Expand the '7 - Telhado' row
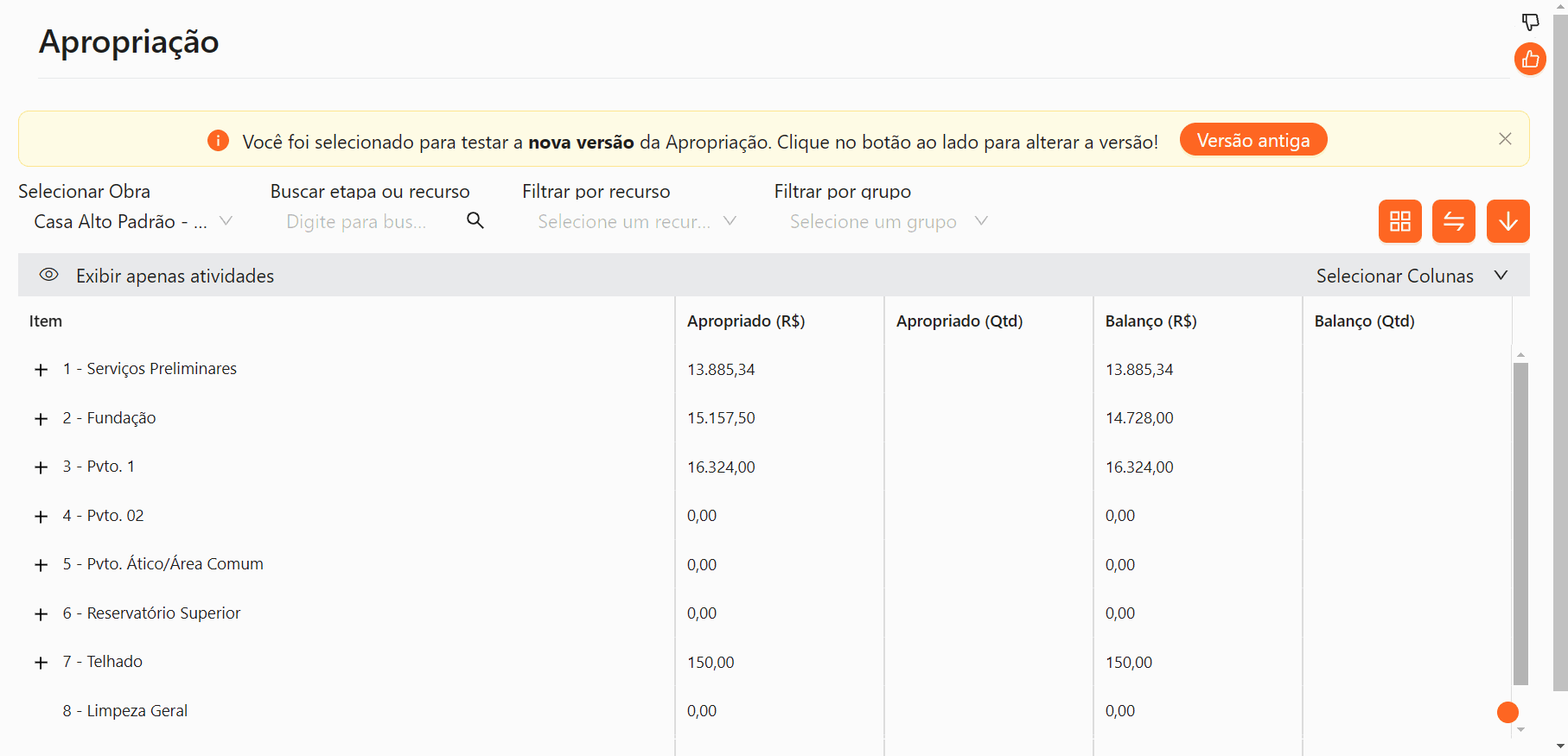This screenshot has width=1568, height=756. pyautogui.click(x=41, y=663)
